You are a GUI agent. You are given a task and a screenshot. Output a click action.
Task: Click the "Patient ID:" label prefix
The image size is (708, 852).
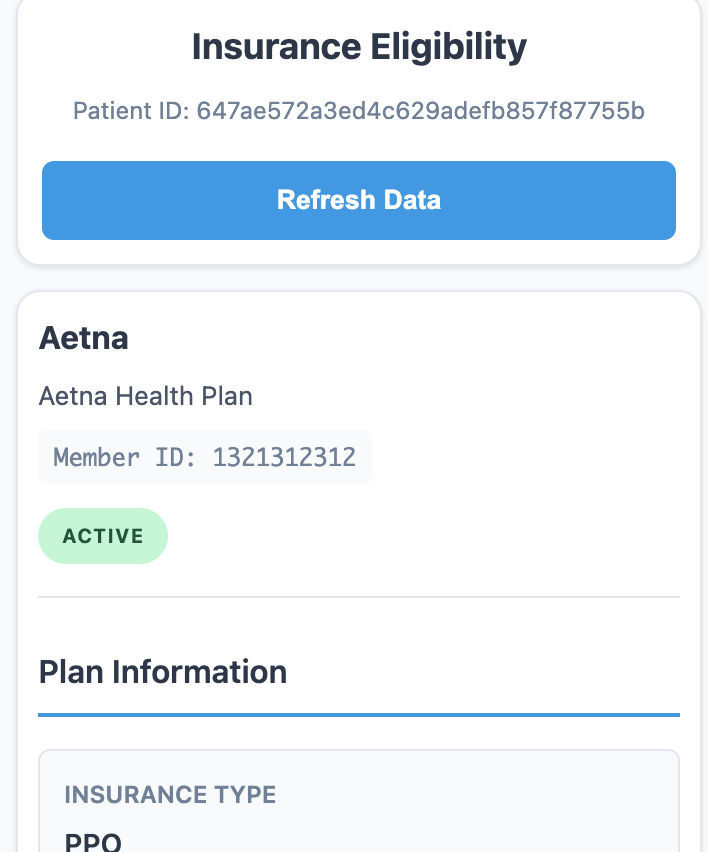pos(130,111)
